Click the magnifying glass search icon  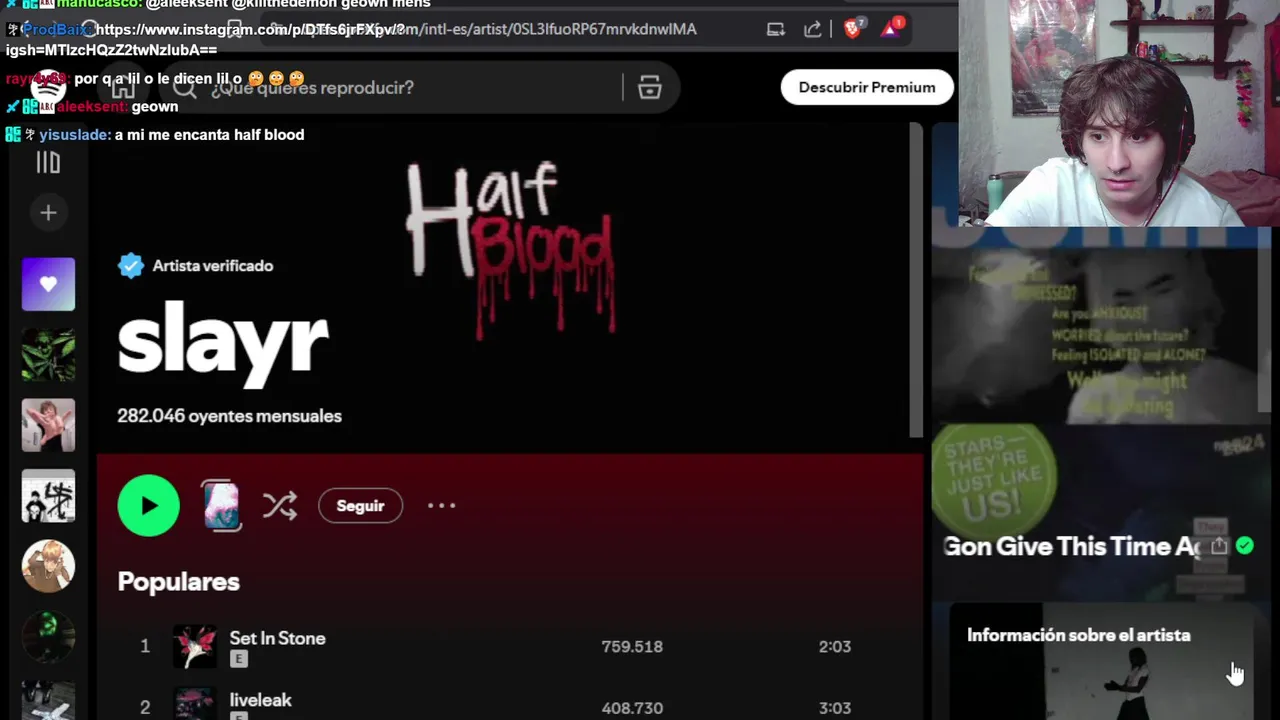point(184,87)
